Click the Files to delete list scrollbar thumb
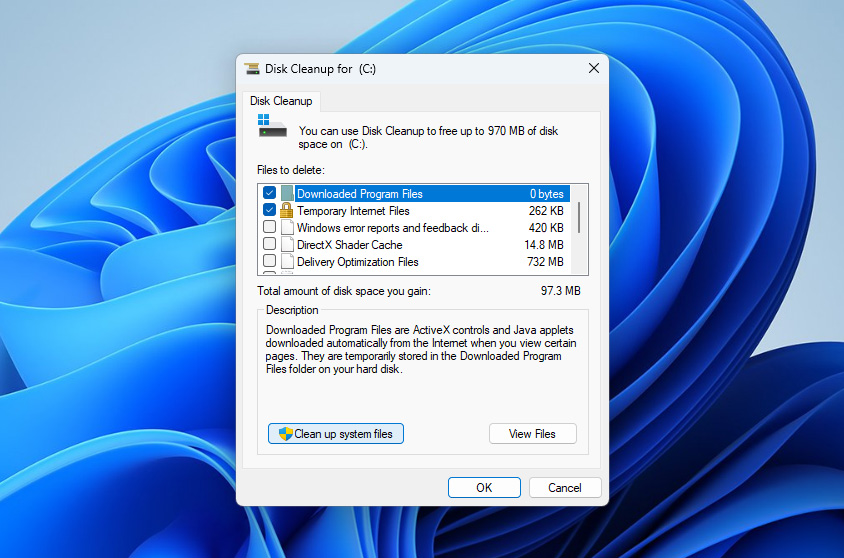 pyautogui.click(x=579, y=217)
